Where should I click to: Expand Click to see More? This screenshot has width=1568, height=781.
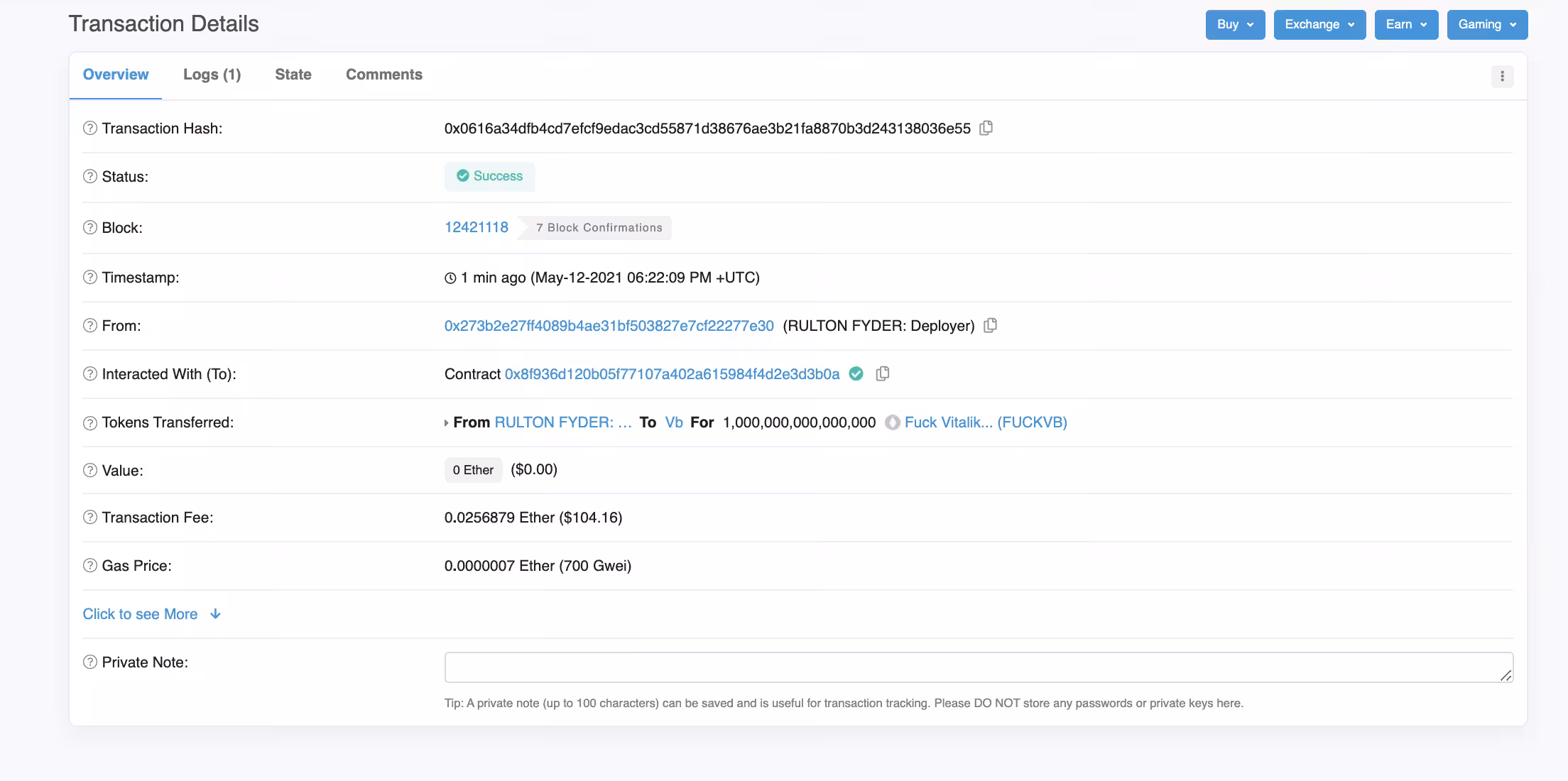pyautogui.click(x=152, y=614)
